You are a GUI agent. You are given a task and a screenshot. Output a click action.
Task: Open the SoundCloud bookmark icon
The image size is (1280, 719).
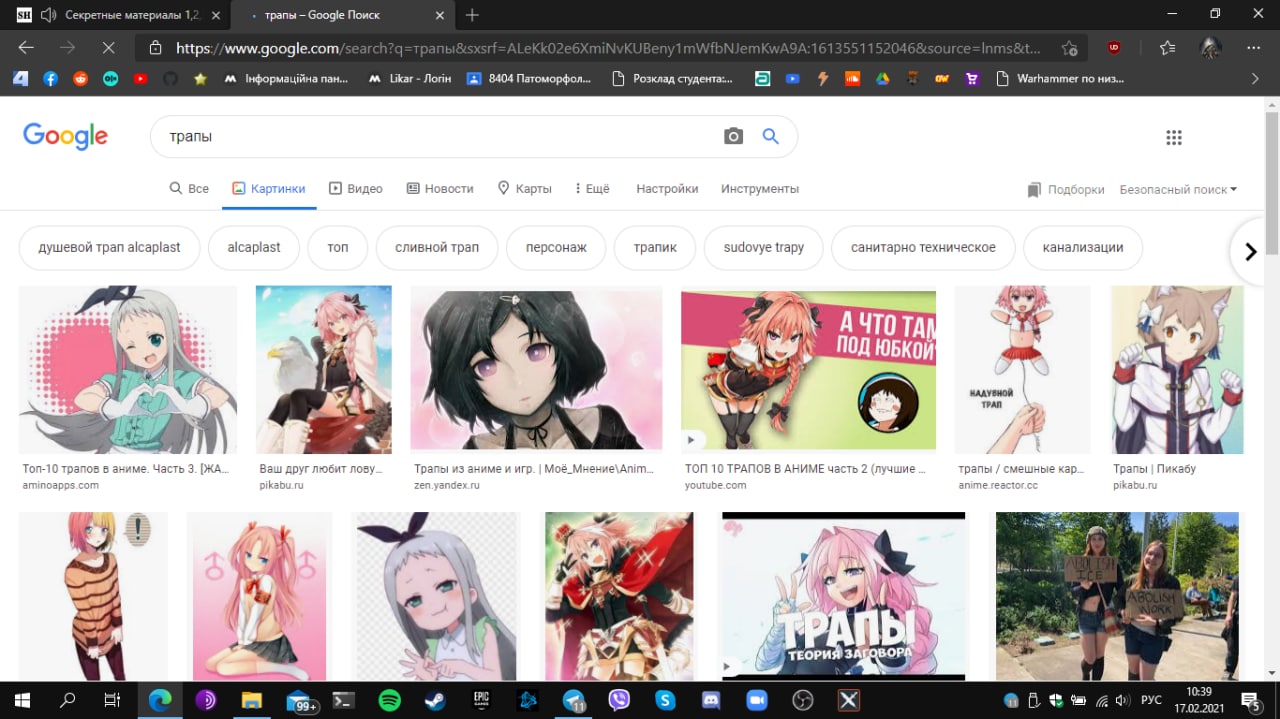coord(852,78)
